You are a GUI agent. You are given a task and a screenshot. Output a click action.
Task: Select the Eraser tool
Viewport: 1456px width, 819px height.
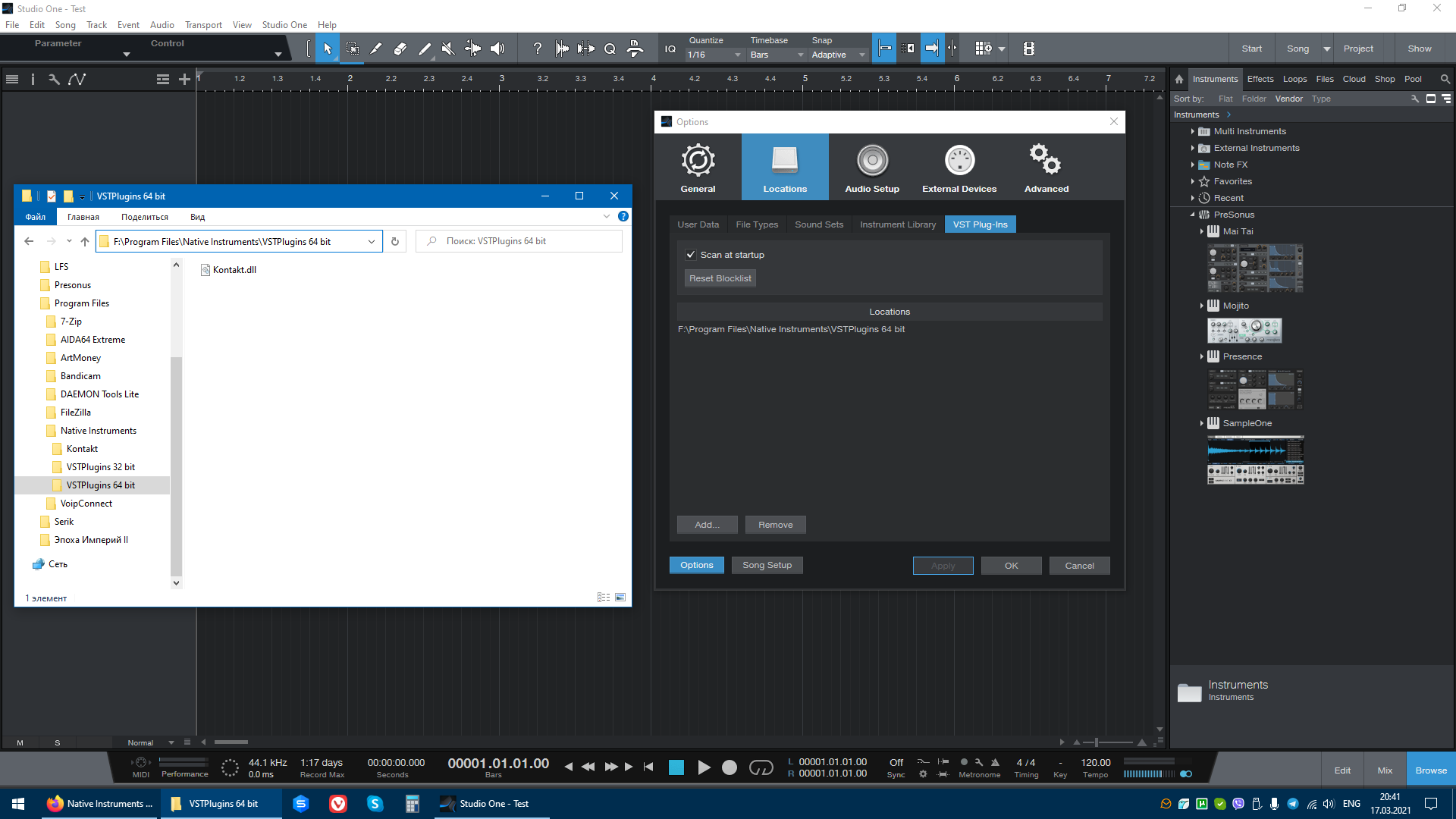400,49
